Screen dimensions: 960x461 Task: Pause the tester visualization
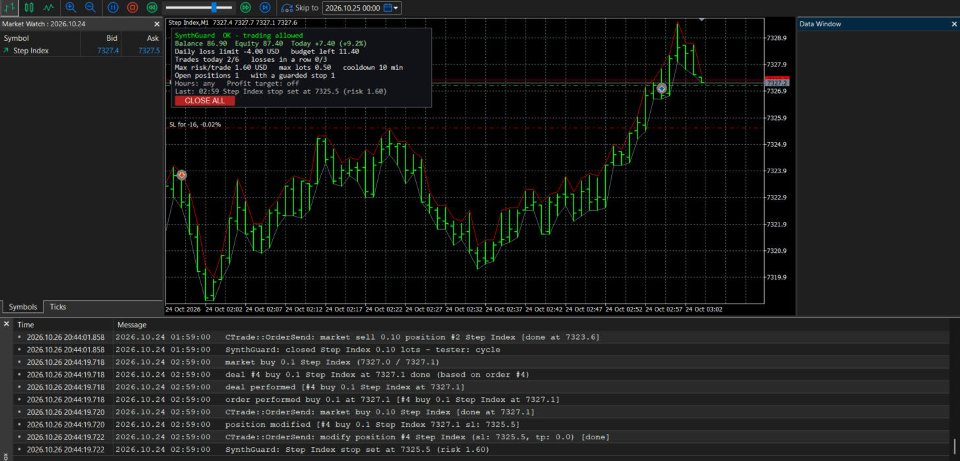(113, 7)
